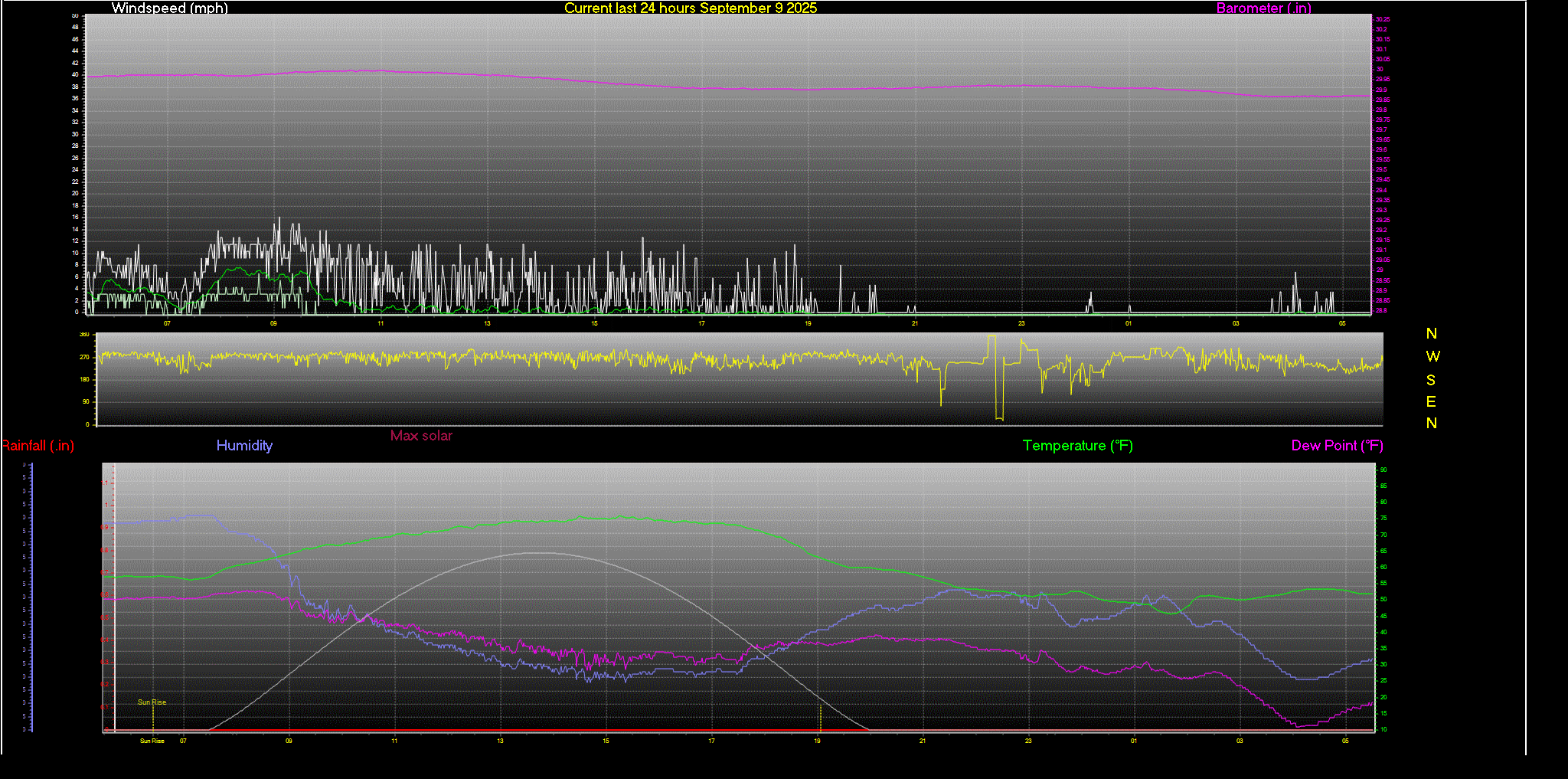Click the 'Windspeed (mph)' chart label
This screenshot has width=1568, height=779.
coord(169,8)
